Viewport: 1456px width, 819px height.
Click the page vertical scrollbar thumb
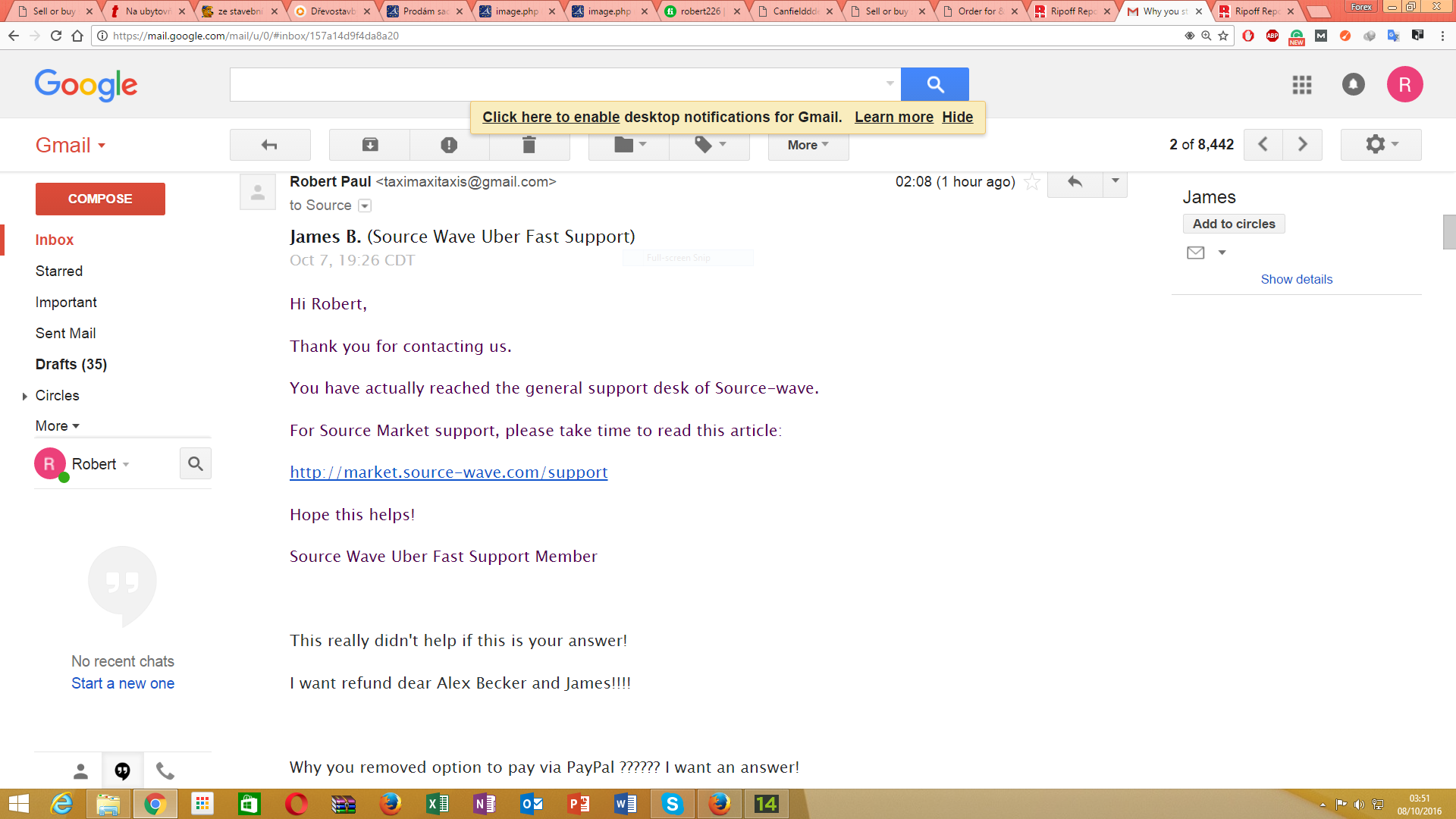pyautogui.click(x=1449, y=232)
